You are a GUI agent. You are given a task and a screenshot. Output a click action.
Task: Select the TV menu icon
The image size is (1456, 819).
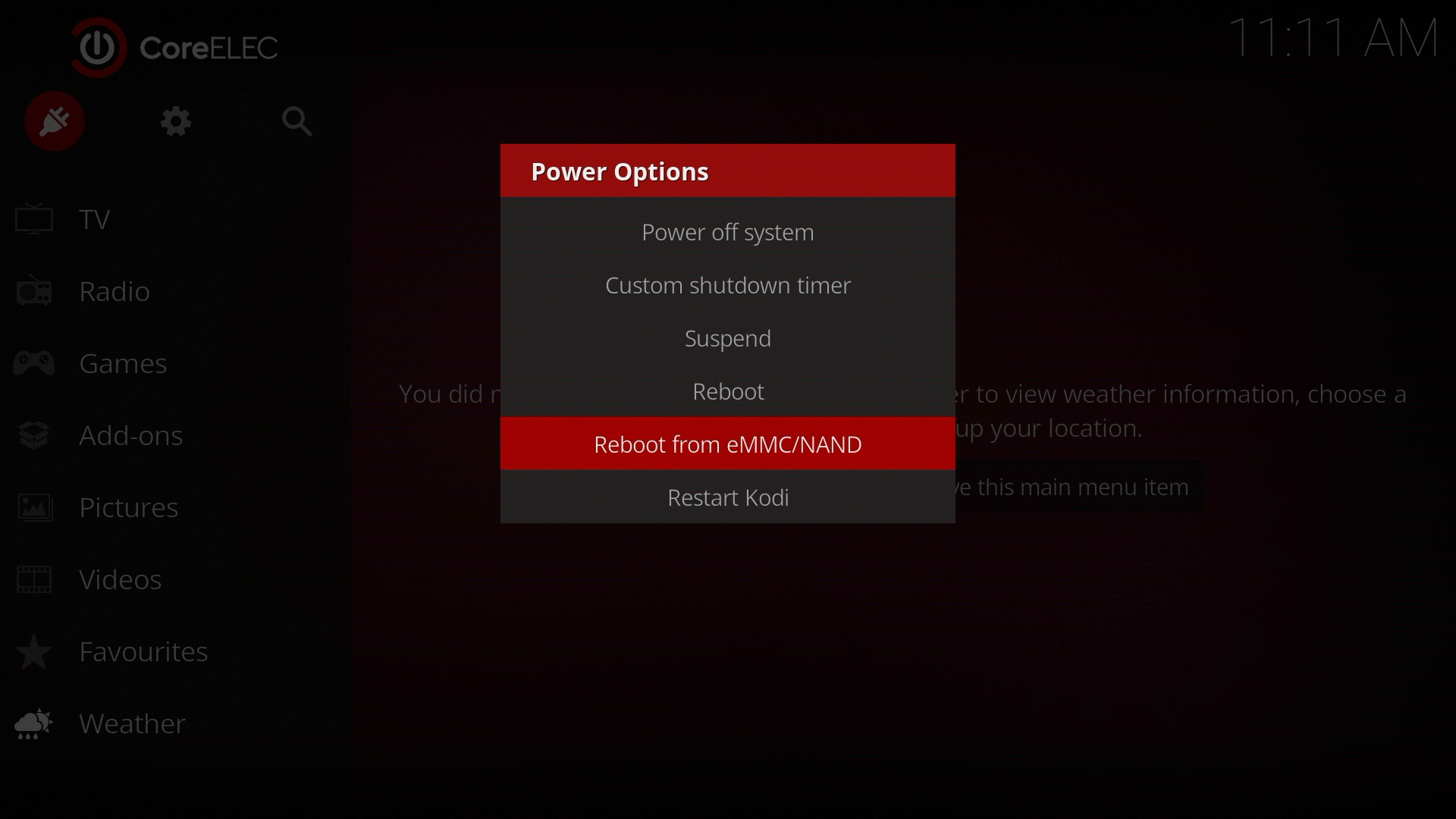click(33, 217)
